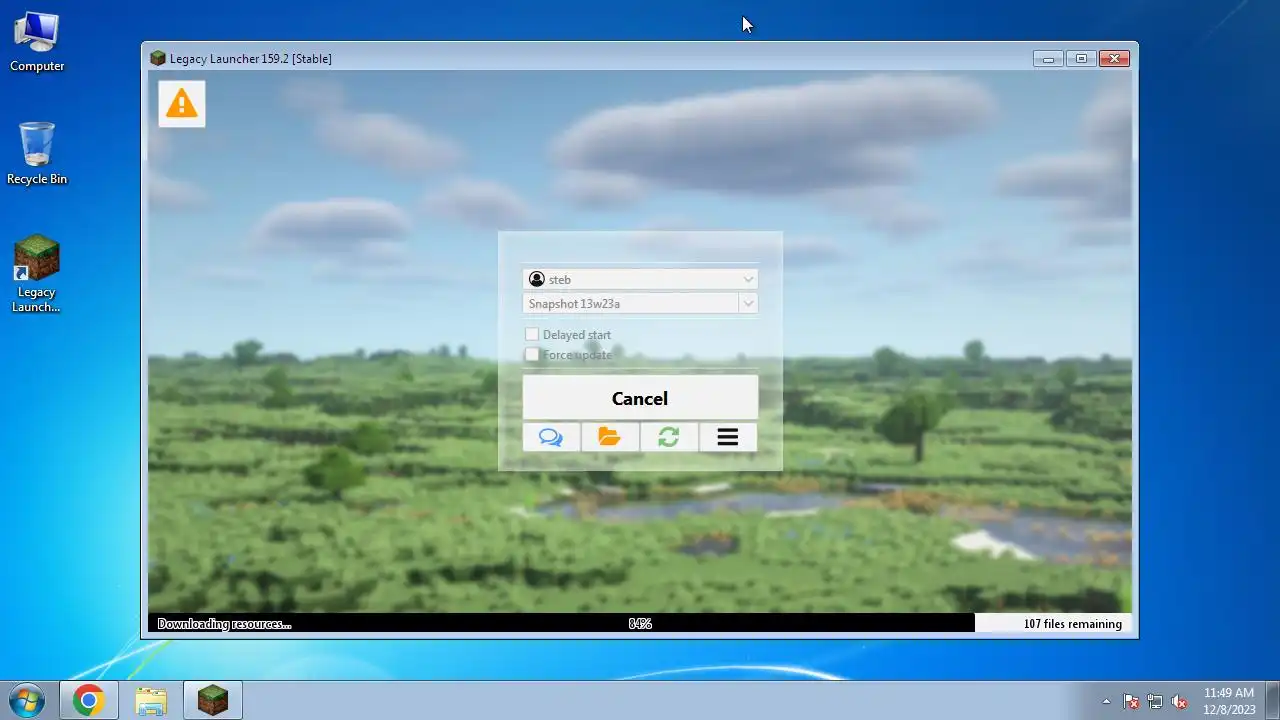This screenshot has height=720, width=1280.
Task: Open File Explorer from the taskbar
Action: click(151, 701)
